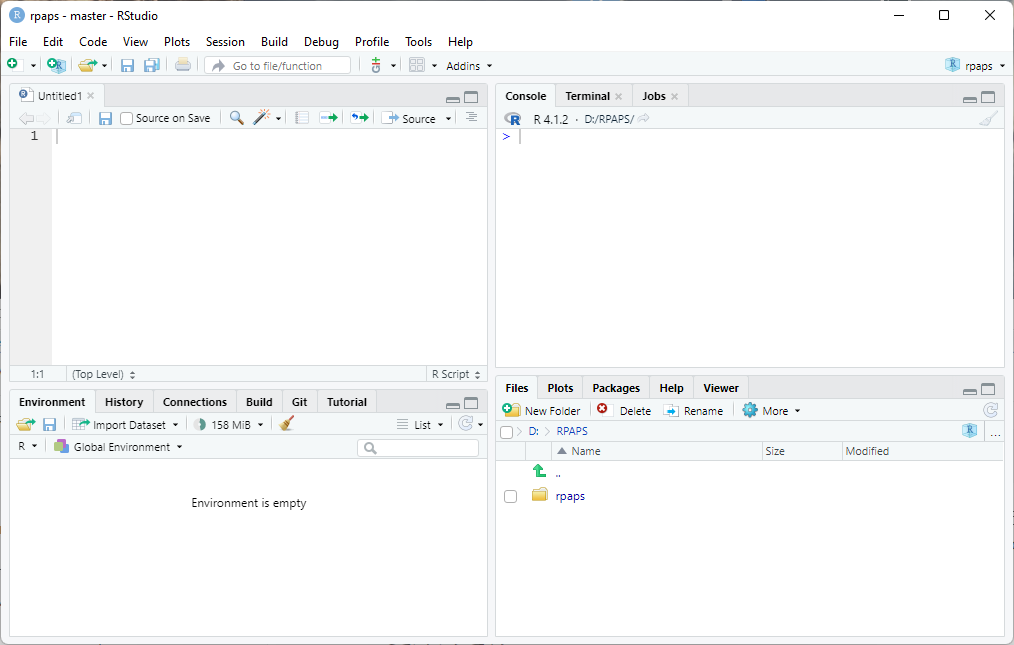Refresh the Files pane listing
Viewport: 1014px width, 645px height.
pyautogui.click(x=991, y=410)
